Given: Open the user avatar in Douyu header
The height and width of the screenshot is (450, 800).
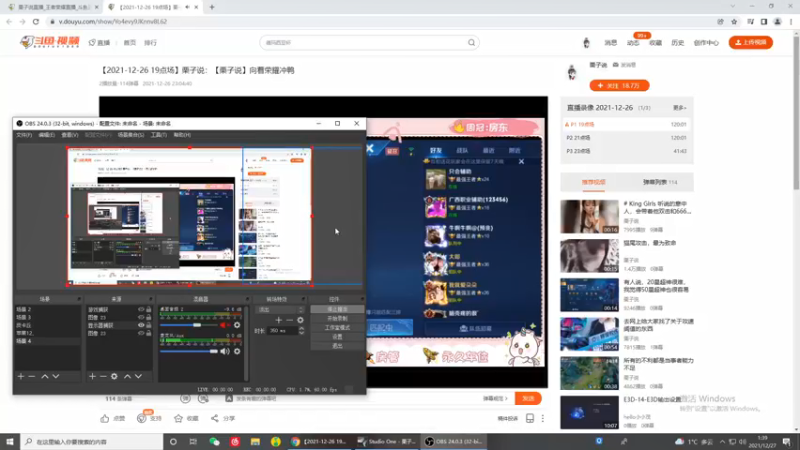Looking at the screenshot, I should click(586, 43).
